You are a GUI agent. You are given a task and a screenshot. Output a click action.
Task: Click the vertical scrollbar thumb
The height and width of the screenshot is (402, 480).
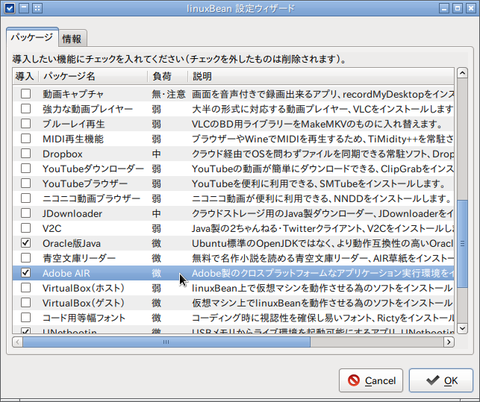coord(462,243)
